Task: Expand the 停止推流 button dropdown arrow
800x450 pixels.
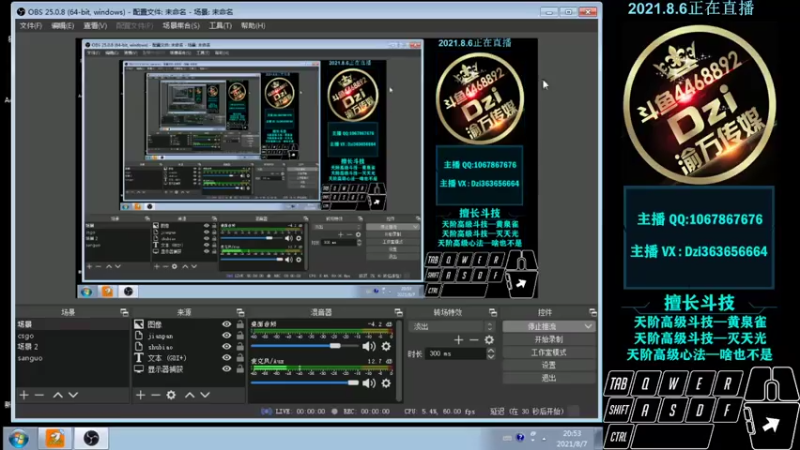Action: click(x=588, y=327)
